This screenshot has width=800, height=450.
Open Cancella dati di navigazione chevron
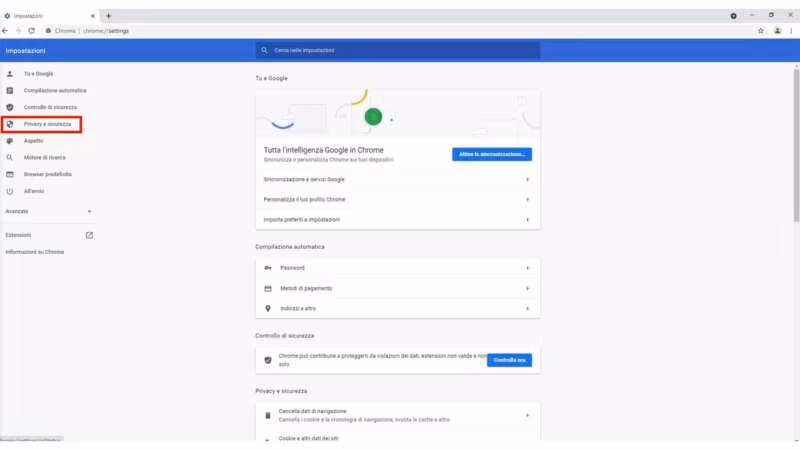(528, 415)
